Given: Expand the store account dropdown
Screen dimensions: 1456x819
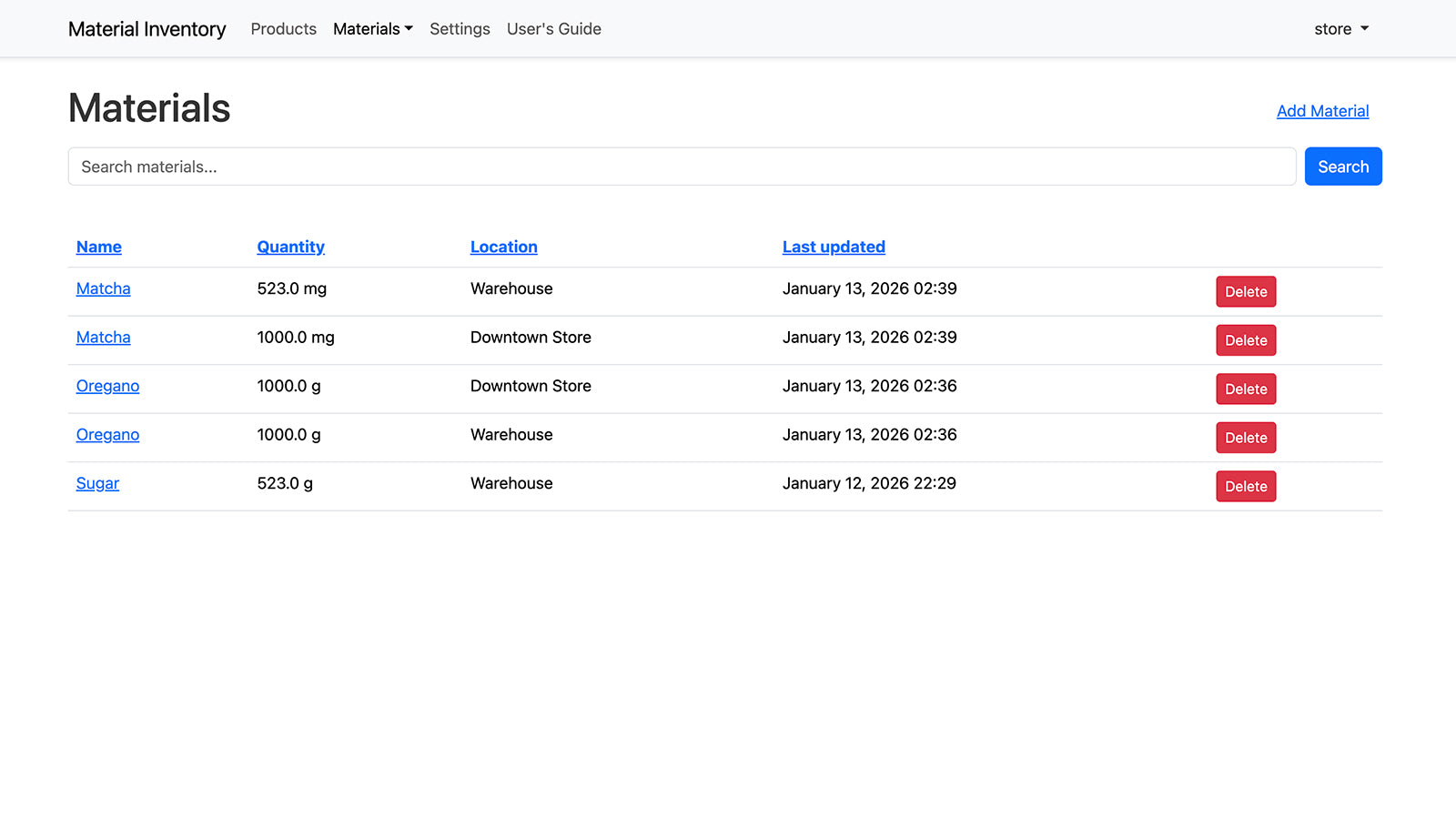Looking at the screenshot, I should click(1340, 29).
